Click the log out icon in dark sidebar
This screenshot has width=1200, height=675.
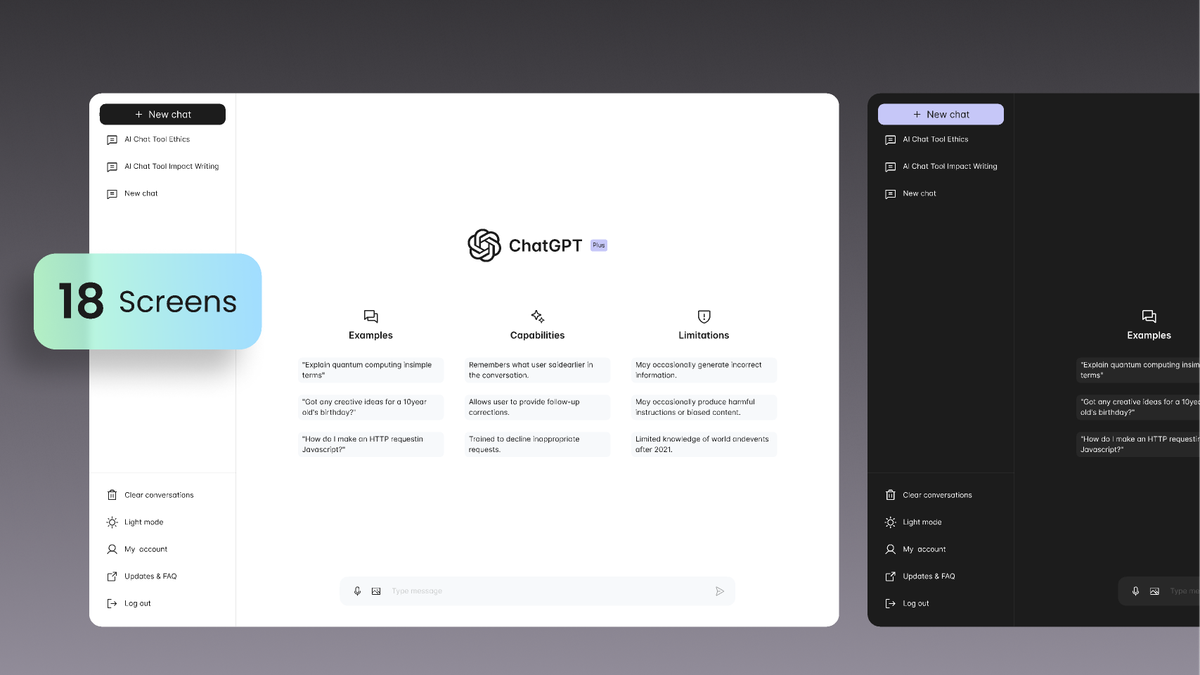[x=890, y=603]
